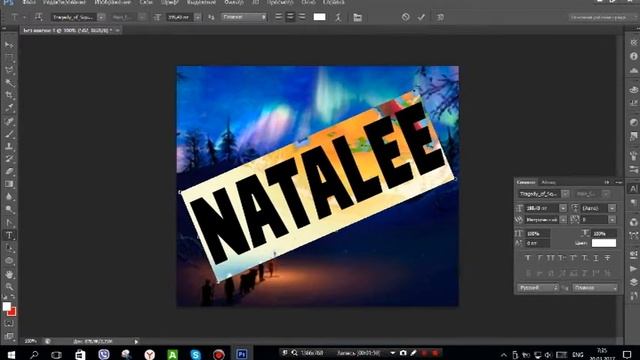Open Warp Text dialog in options bar
This screenshot has width=640, height=360.
338,17
